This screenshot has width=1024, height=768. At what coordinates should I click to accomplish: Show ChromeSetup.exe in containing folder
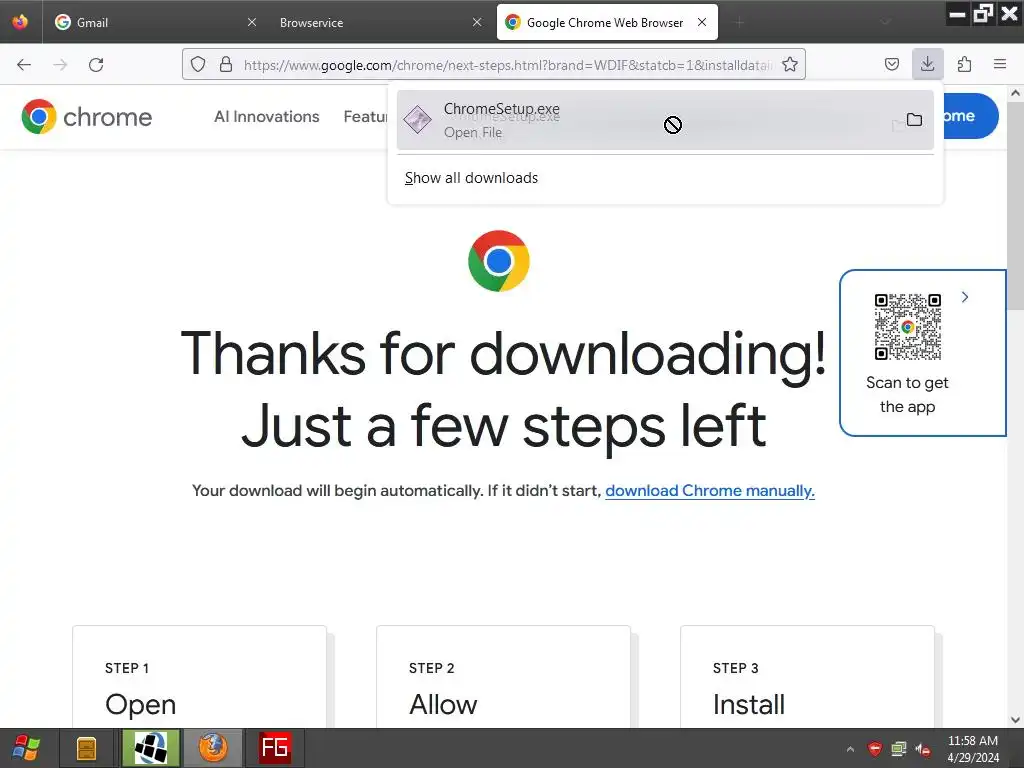[x=914, y=120]
